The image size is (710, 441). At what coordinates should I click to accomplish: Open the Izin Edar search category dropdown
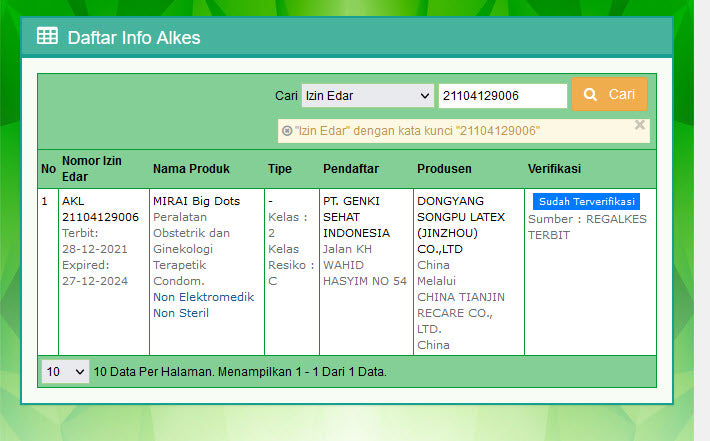pyautogui.click(x=368, y=96)
